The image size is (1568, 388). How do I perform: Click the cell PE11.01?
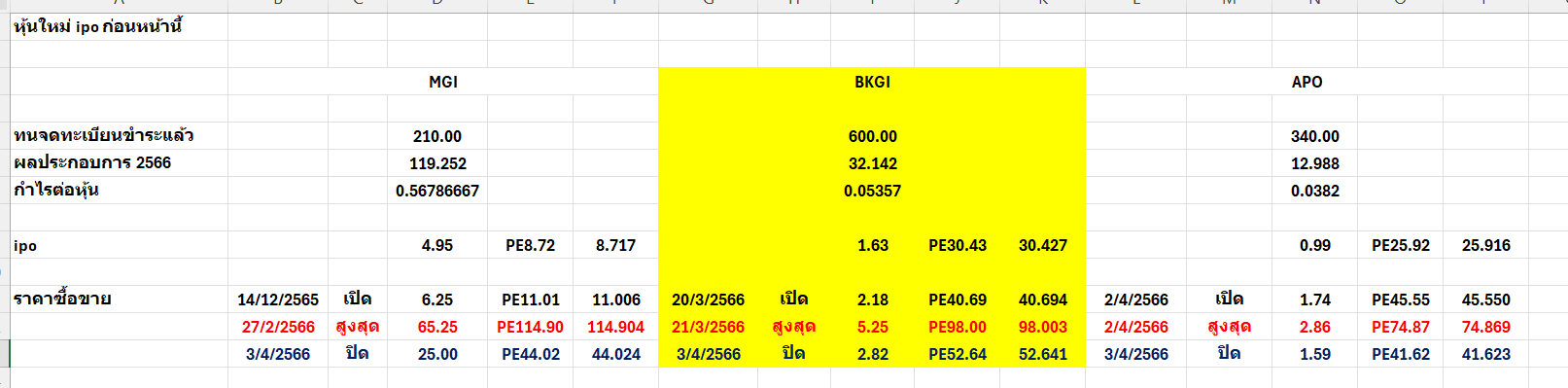coord(530,300)
